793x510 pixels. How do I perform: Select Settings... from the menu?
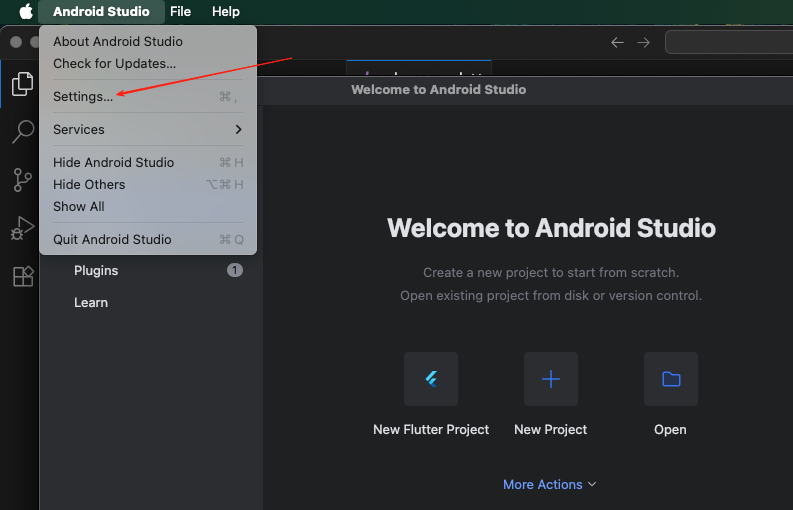83,97
